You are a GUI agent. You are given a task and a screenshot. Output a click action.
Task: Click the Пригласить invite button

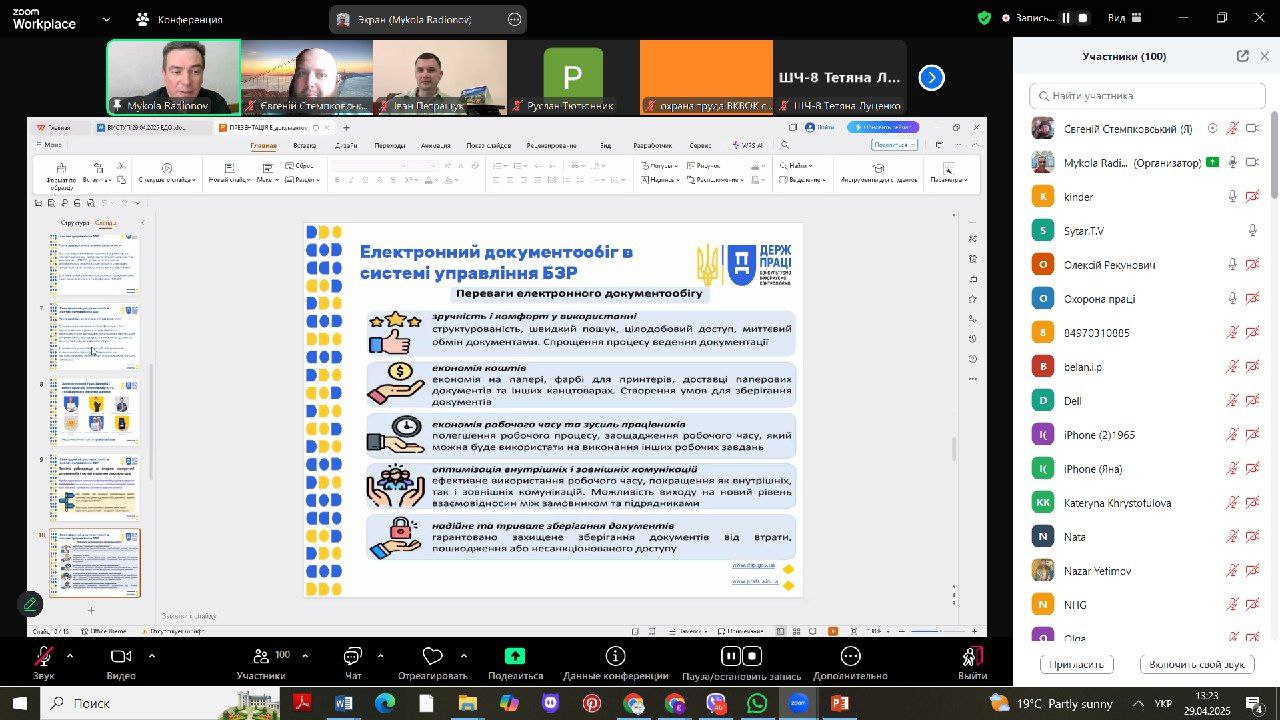tap(1077, 665)
